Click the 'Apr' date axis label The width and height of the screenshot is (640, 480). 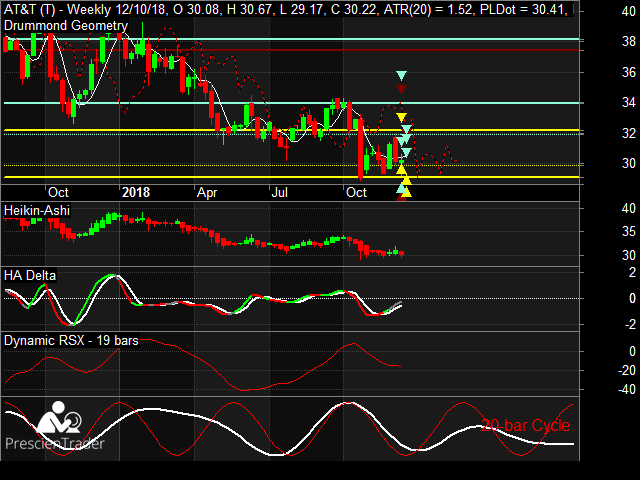pos(207,193)
